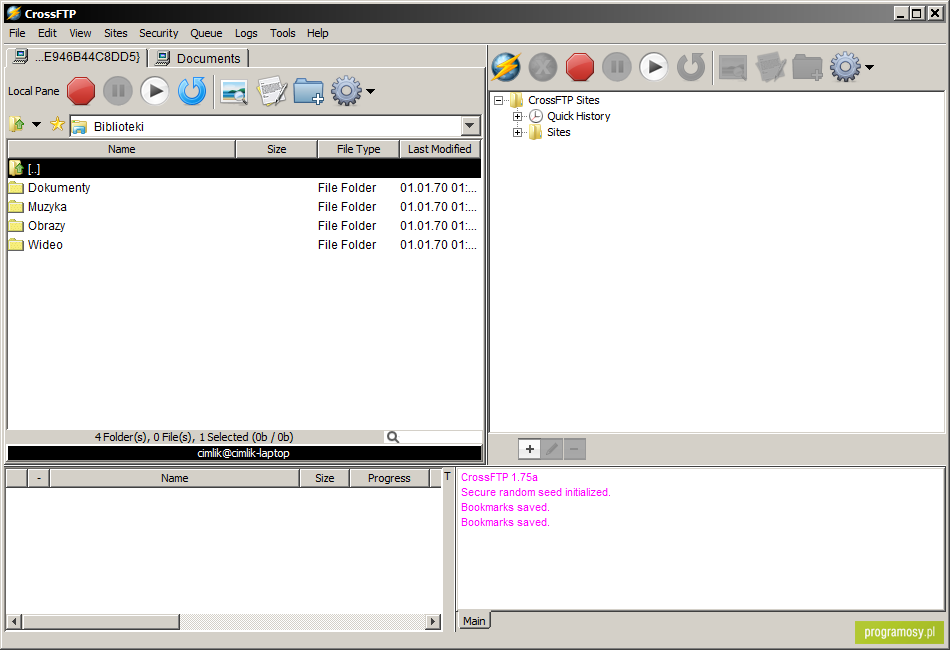Switch to the ...E946B44C8DD5} tab
This screenshot has width=950, height=650.
click(78, 58)
